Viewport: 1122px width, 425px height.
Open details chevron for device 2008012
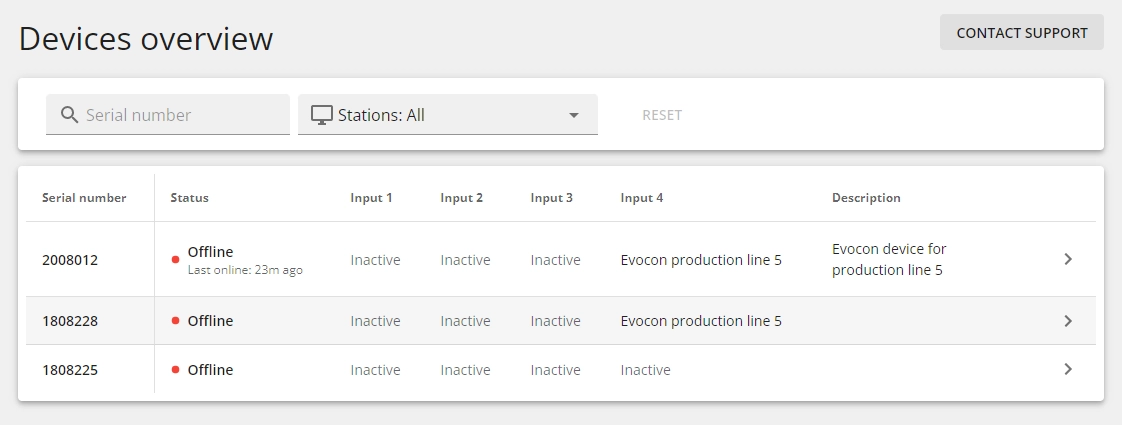tap(1068, 259)
